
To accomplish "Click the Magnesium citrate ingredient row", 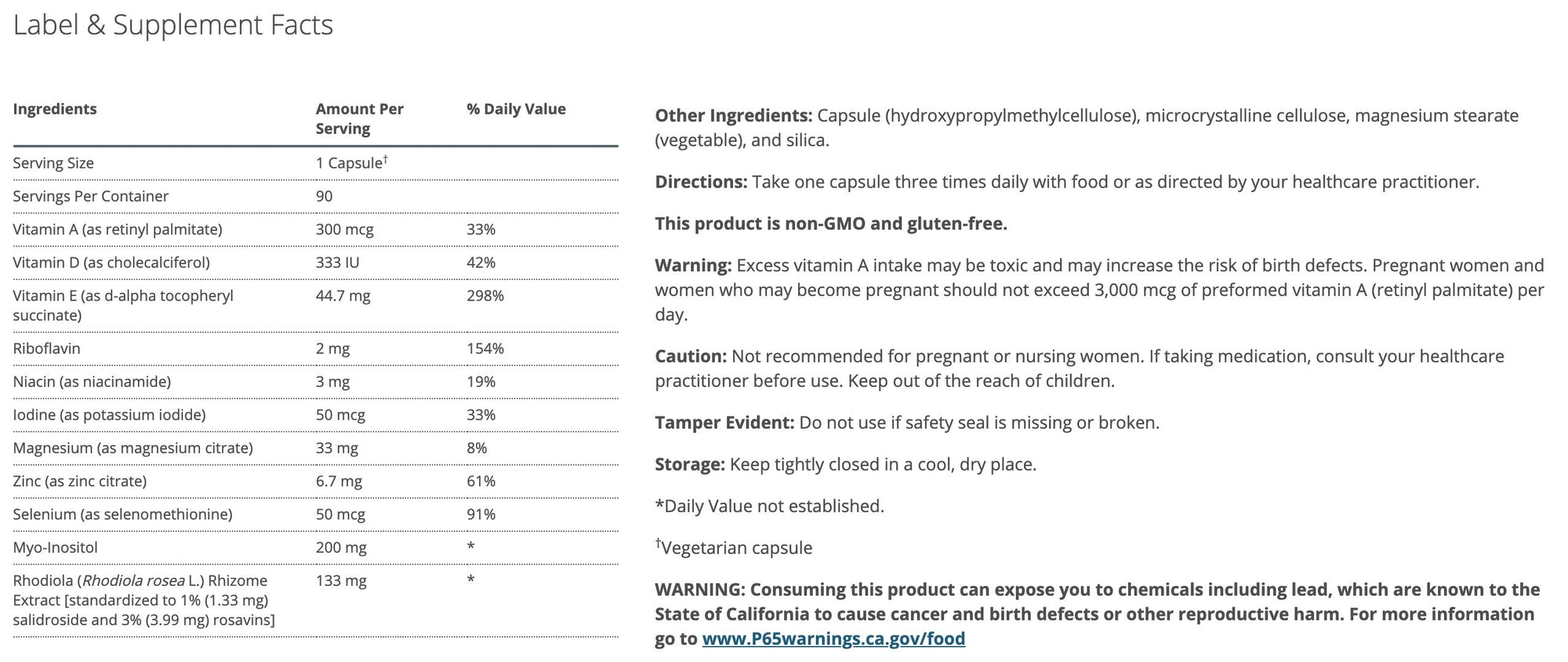I will pyautogui.click(x=132, y=448).
